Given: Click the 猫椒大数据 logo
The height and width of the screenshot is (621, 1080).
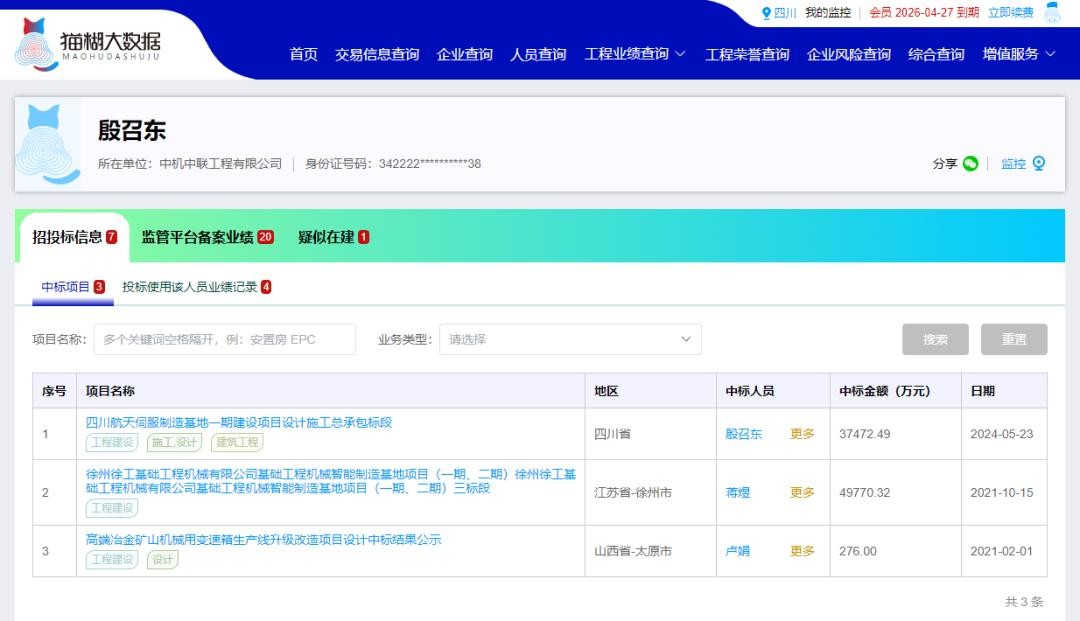Looking at the screenshot, I should pyautogui.click(x=88, y=44).
